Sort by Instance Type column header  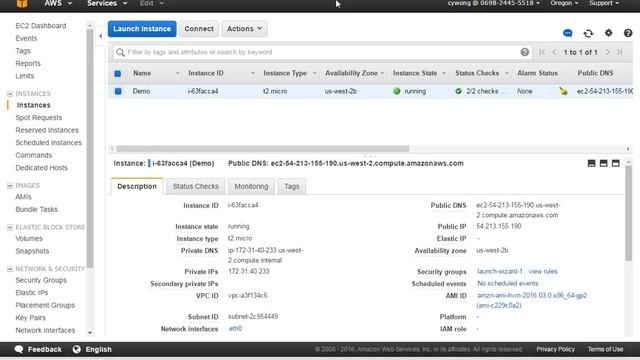coord(285,73)
